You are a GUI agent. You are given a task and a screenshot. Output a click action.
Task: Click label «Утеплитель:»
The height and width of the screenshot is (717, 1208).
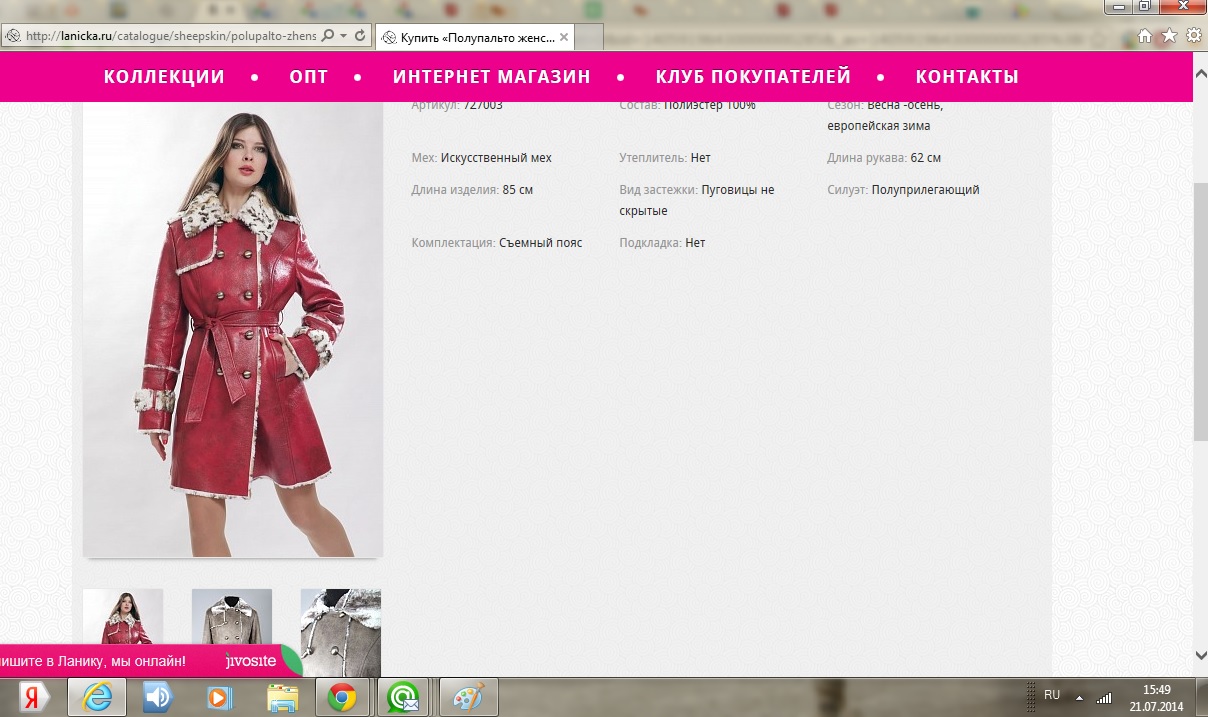653,158
